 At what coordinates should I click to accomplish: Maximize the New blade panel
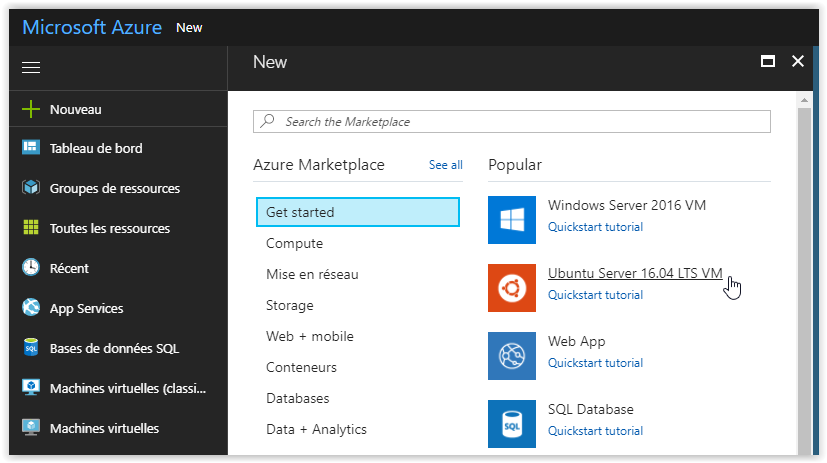(768, 62)
